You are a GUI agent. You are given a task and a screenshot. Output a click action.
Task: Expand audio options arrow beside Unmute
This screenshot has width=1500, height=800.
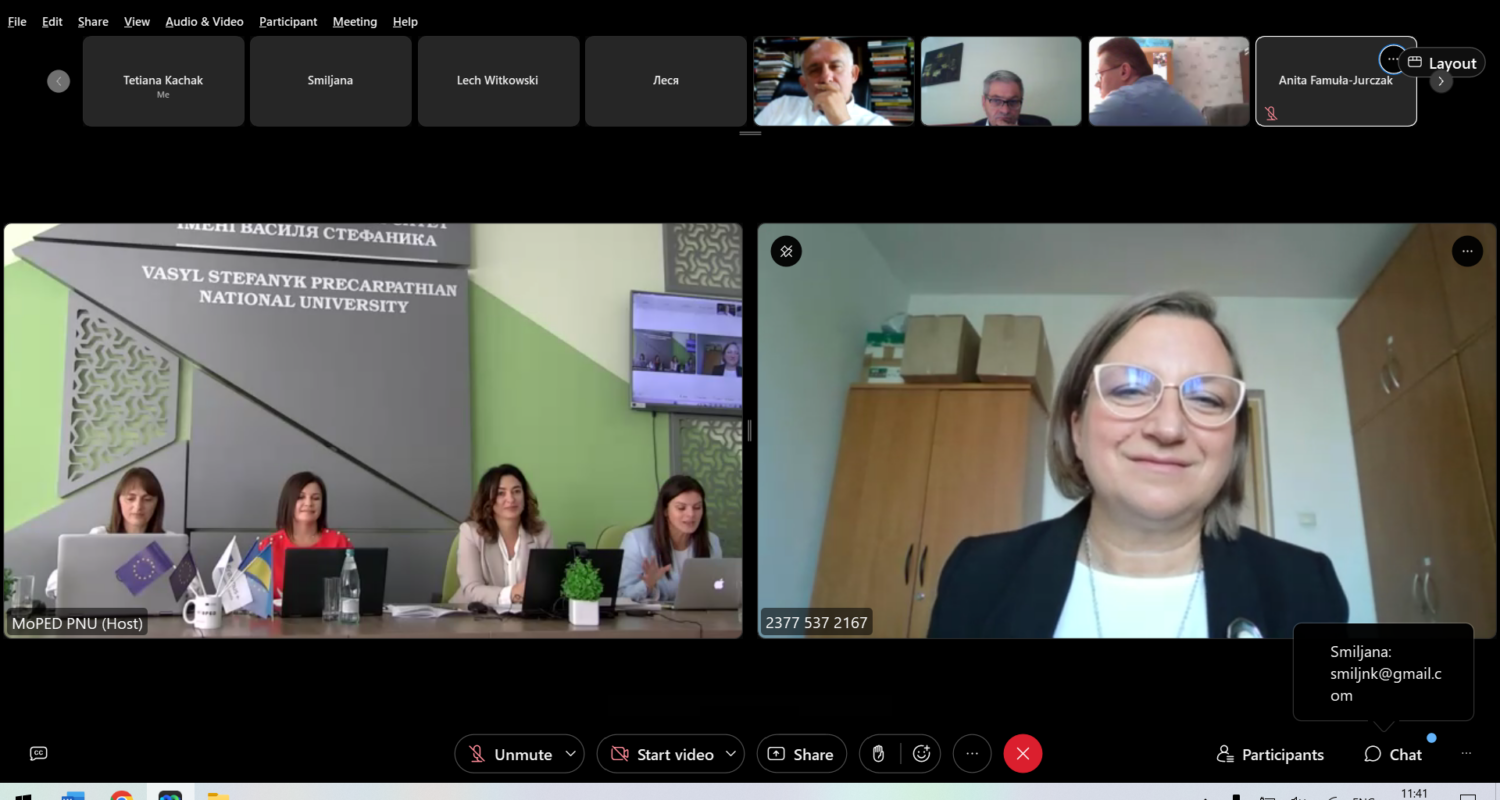click(x=571, y=754)
